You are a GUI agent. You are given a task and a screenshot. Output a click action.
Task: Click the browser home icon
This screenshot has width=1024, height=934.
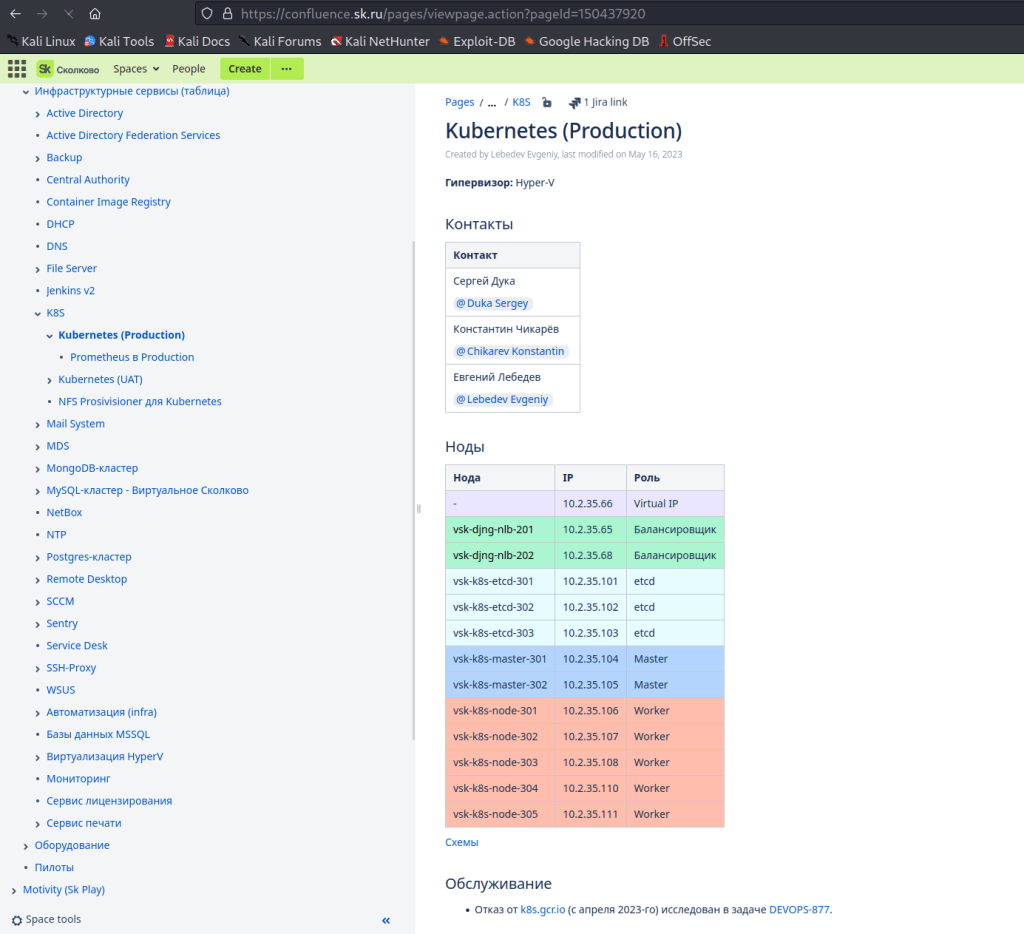click(94, 14)
